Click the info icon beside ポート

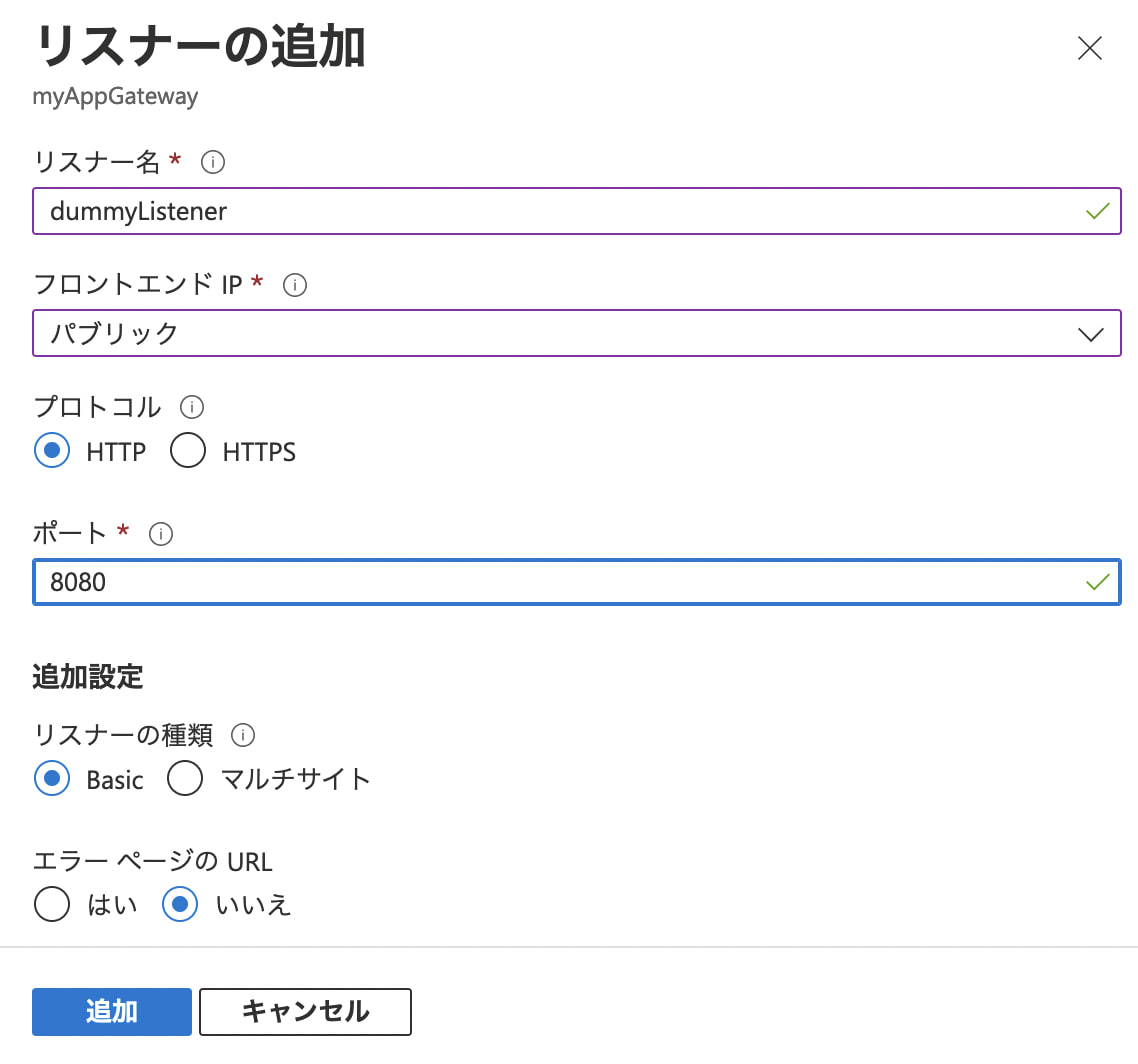(x=161, y=534)
